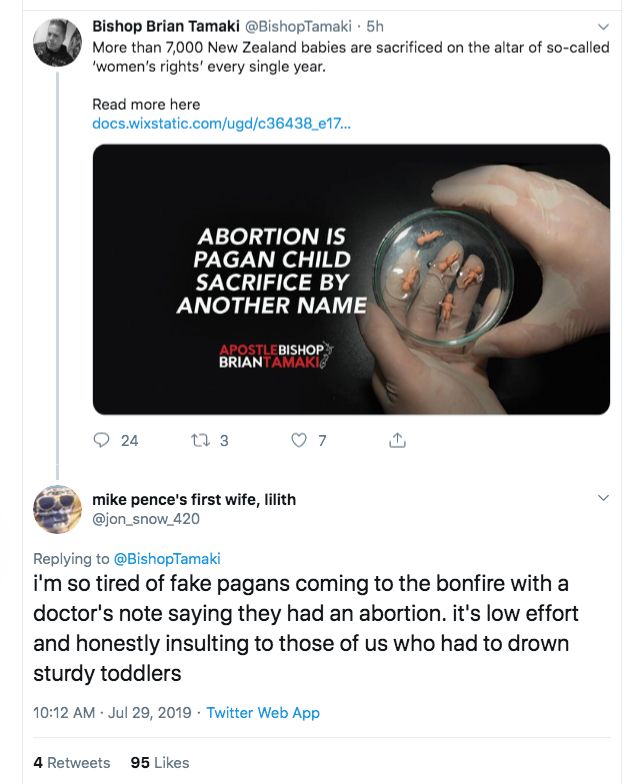This screenshot has height=784, width=636.
Task: Click the @jon_snow_420 handle
Action: [145, 518]
